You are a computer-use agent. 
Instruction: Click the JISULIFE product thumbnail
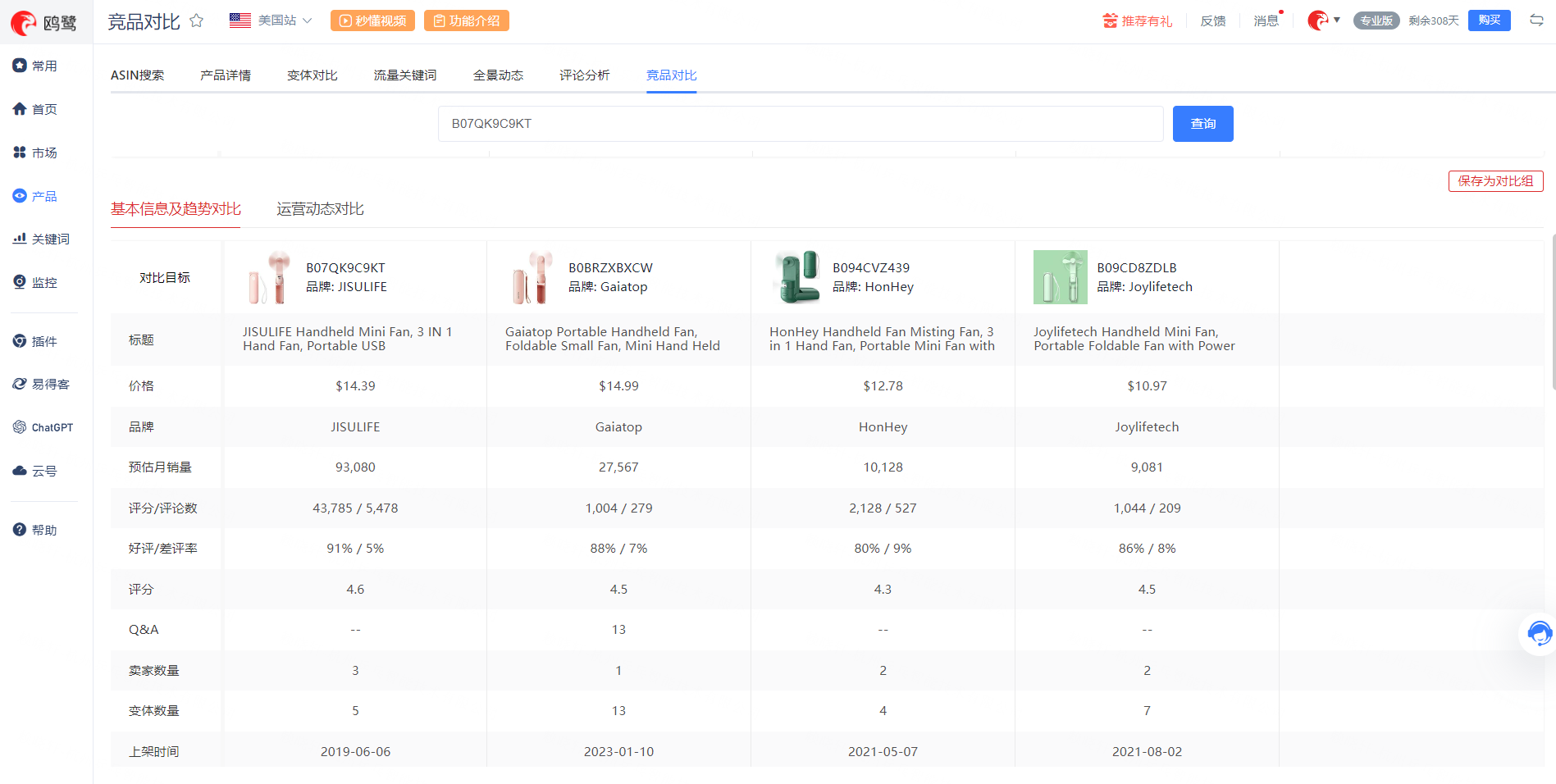[270, 277]
